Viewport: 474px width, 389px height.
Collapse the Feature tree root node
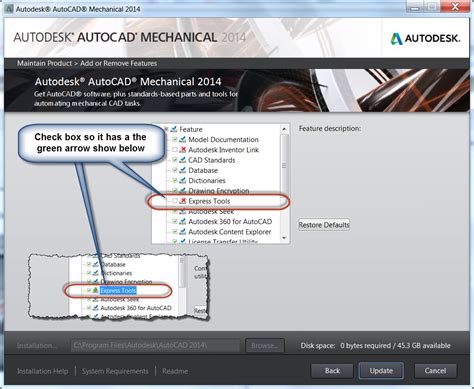(166, 129)
